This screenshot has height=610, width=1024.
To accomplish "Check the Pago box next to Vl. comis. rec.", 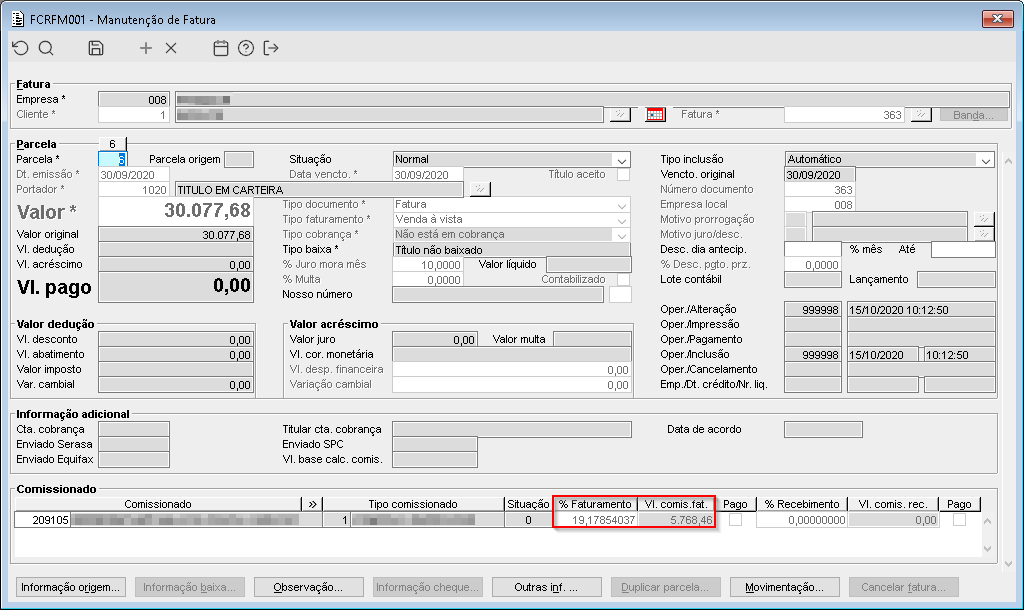I will (x=959, y=520).
